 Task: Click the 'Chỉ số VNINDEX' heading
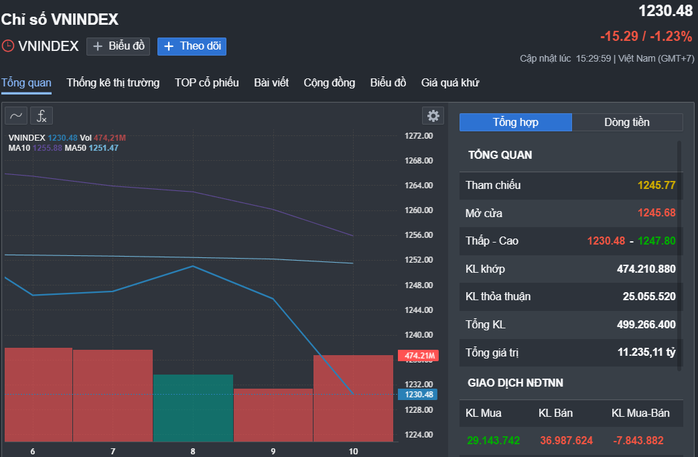[60, 20]
